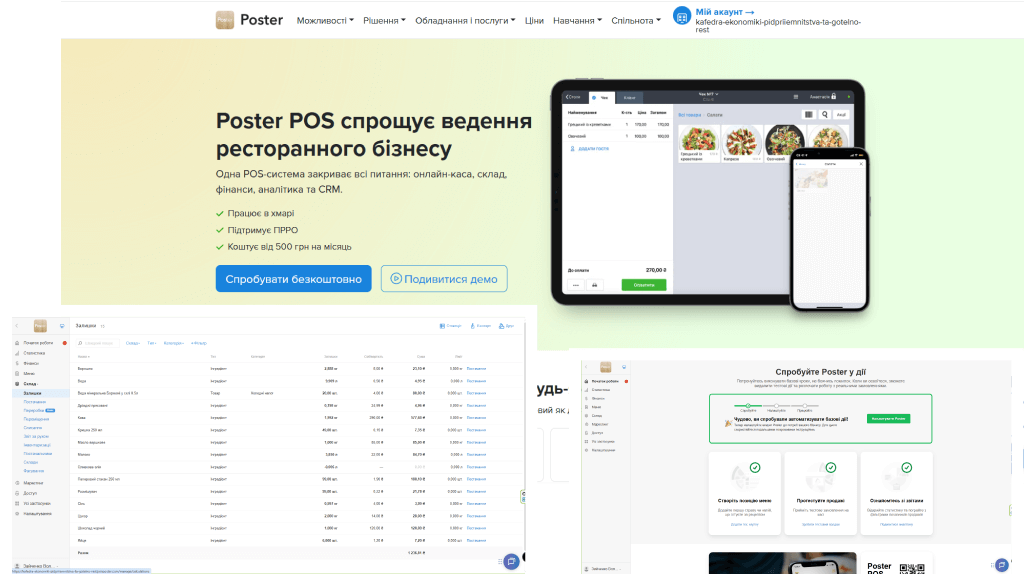Select the Переробки submenu item
This screenshot has height=586, width=1024.
34,410
